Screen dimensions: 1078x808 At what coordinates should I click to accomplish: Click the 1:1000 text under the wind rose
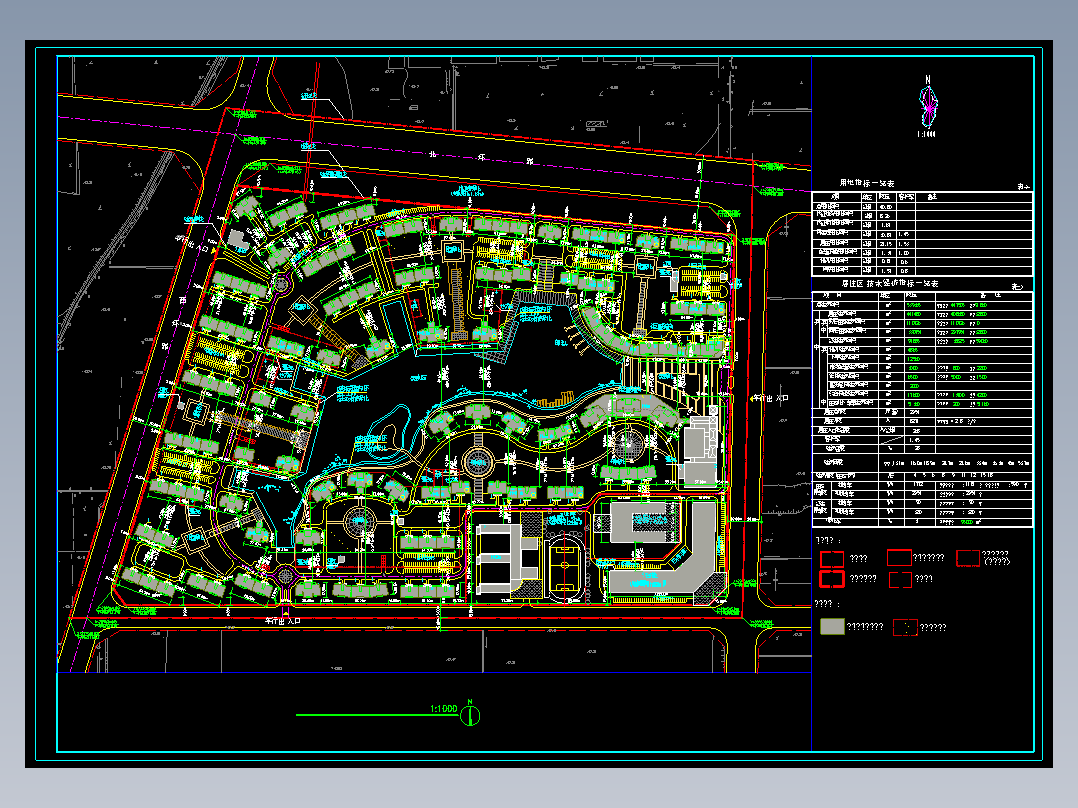927,134
